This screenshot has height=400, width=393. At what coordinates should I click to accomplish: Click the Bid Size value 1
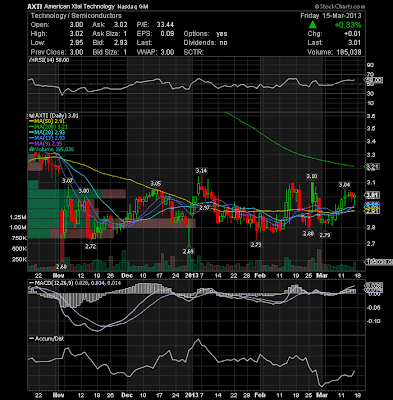(x=125, y=52)
